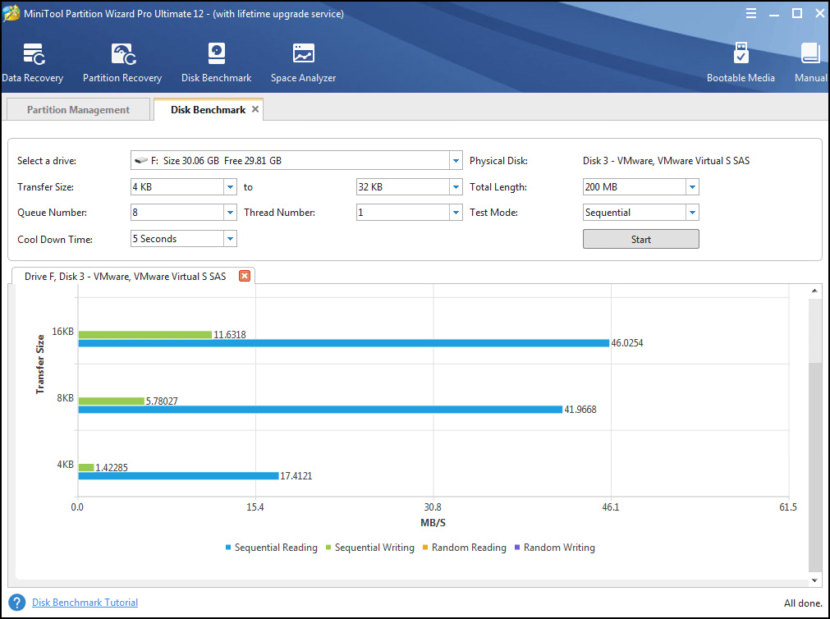830x619 pixels.
Task: Switch to the Partition Management tab
Action: pos(77,111)
